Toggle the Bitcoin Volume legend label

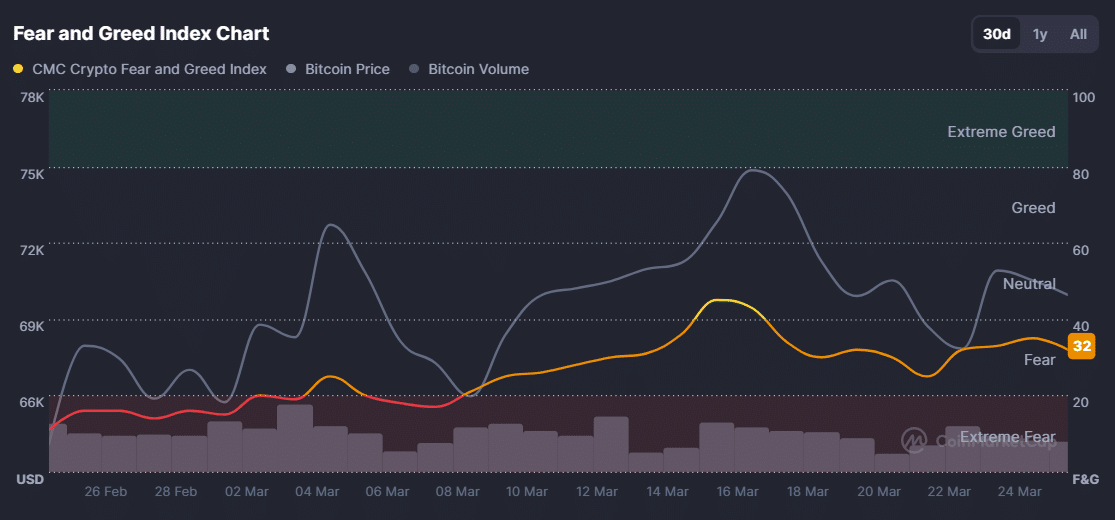point(478,69)
